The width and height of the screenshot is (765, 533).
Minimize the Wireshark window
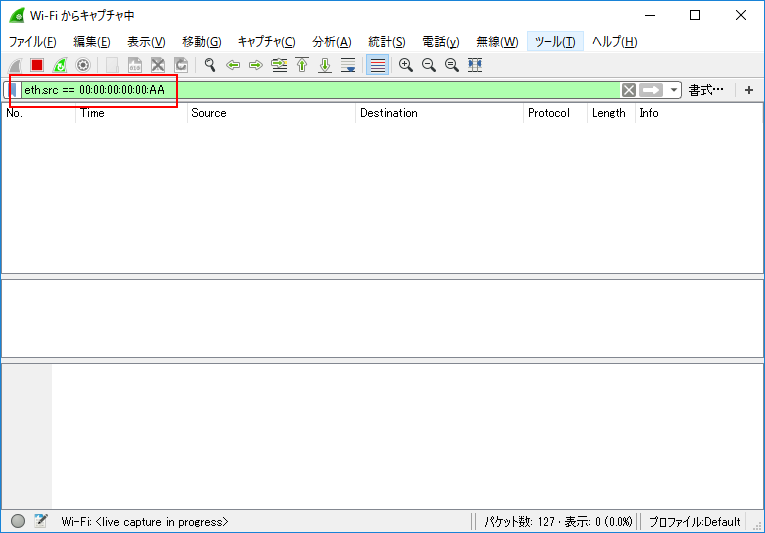pyautogui.click(x=650, y=16)
